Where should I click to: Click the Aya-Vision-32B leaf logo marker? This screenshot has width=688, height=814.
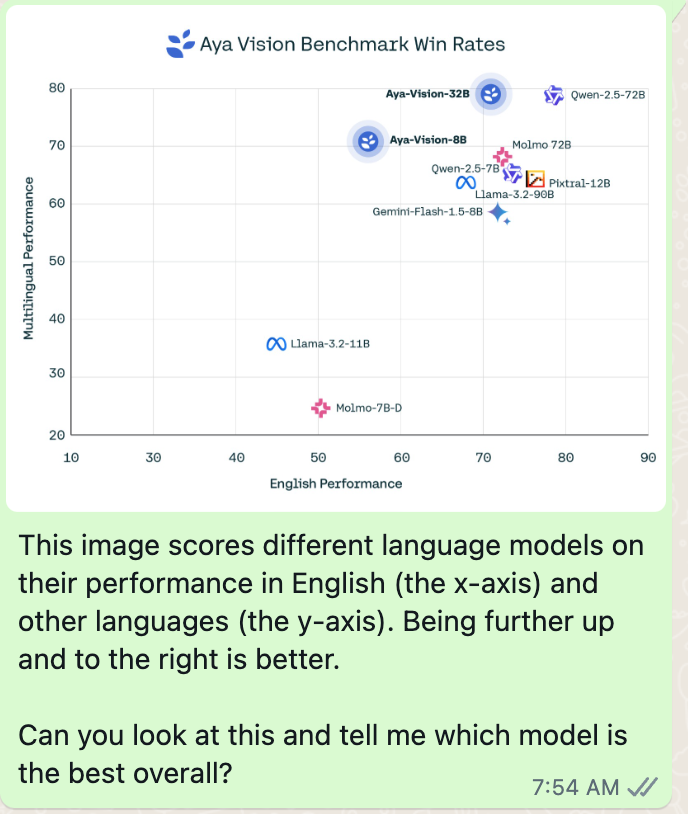click(490, 95)
